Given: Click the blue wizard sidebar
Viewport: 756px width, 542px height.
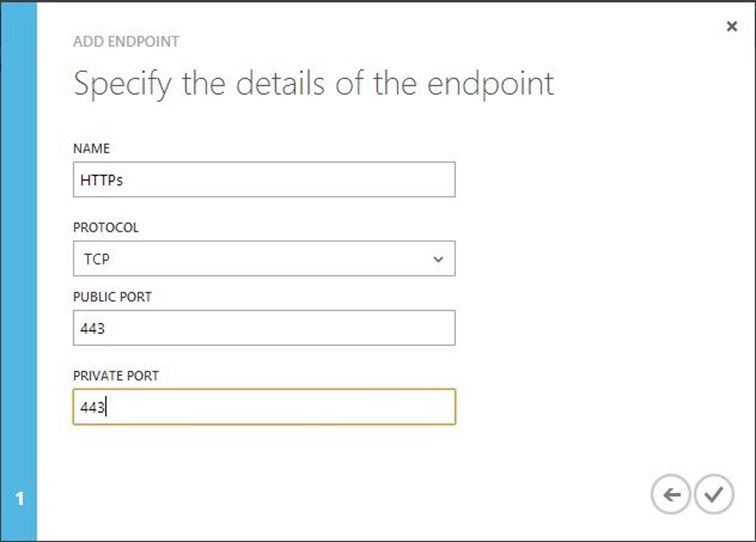Looking at the screenshot, I should (x=19, y=270).
